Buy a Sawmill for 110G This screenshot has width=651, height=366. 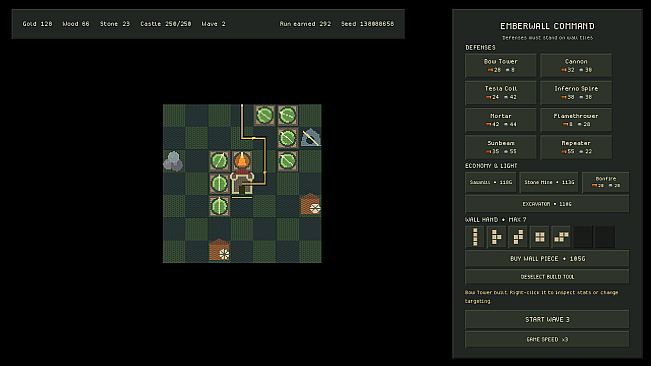[x=490, y=182]
